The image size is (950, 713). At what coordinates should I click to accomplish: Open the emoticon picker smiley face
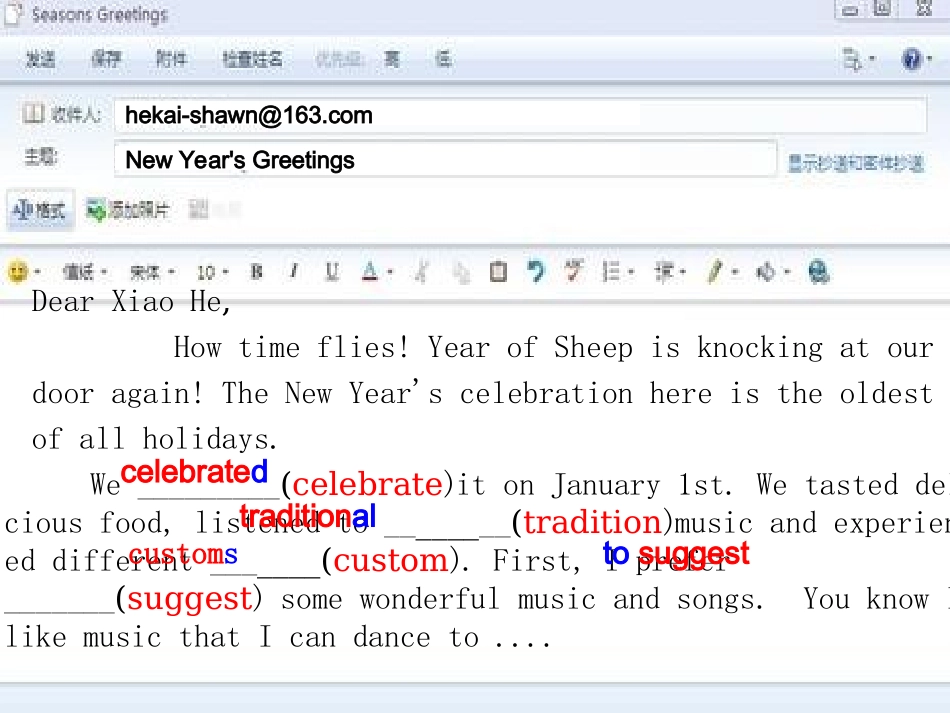pos(18,271)
